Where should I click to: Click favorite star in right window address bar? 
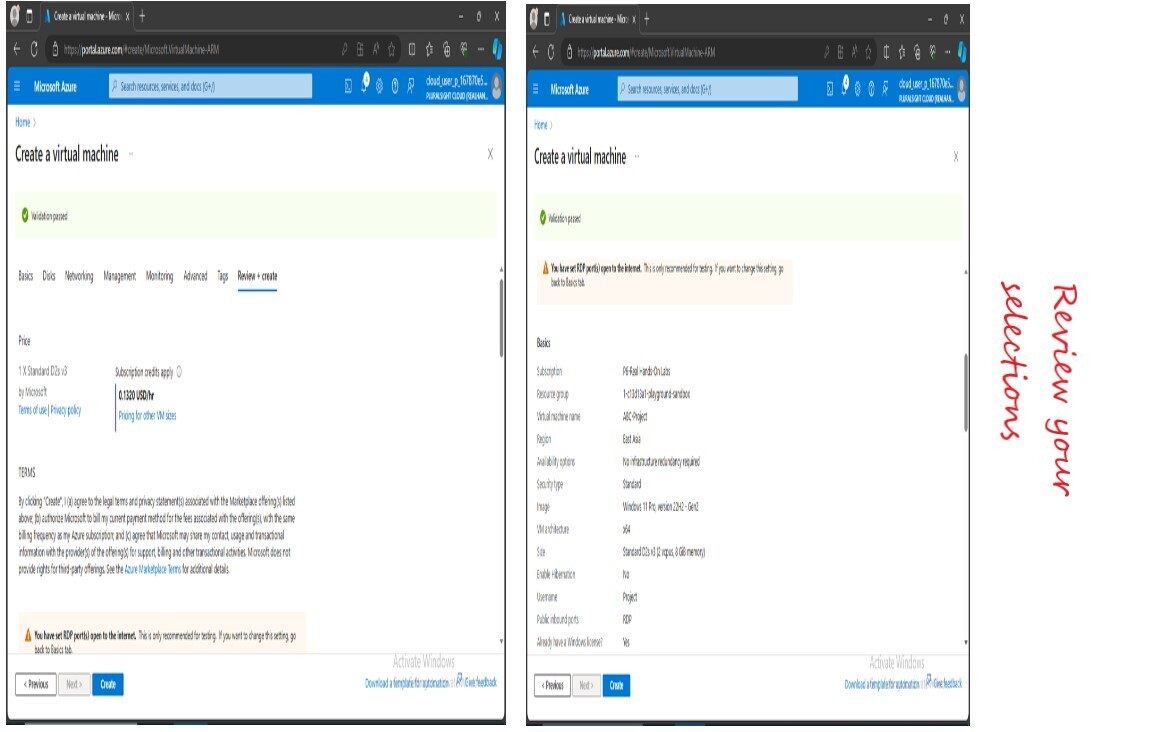[x=868, y=51]
